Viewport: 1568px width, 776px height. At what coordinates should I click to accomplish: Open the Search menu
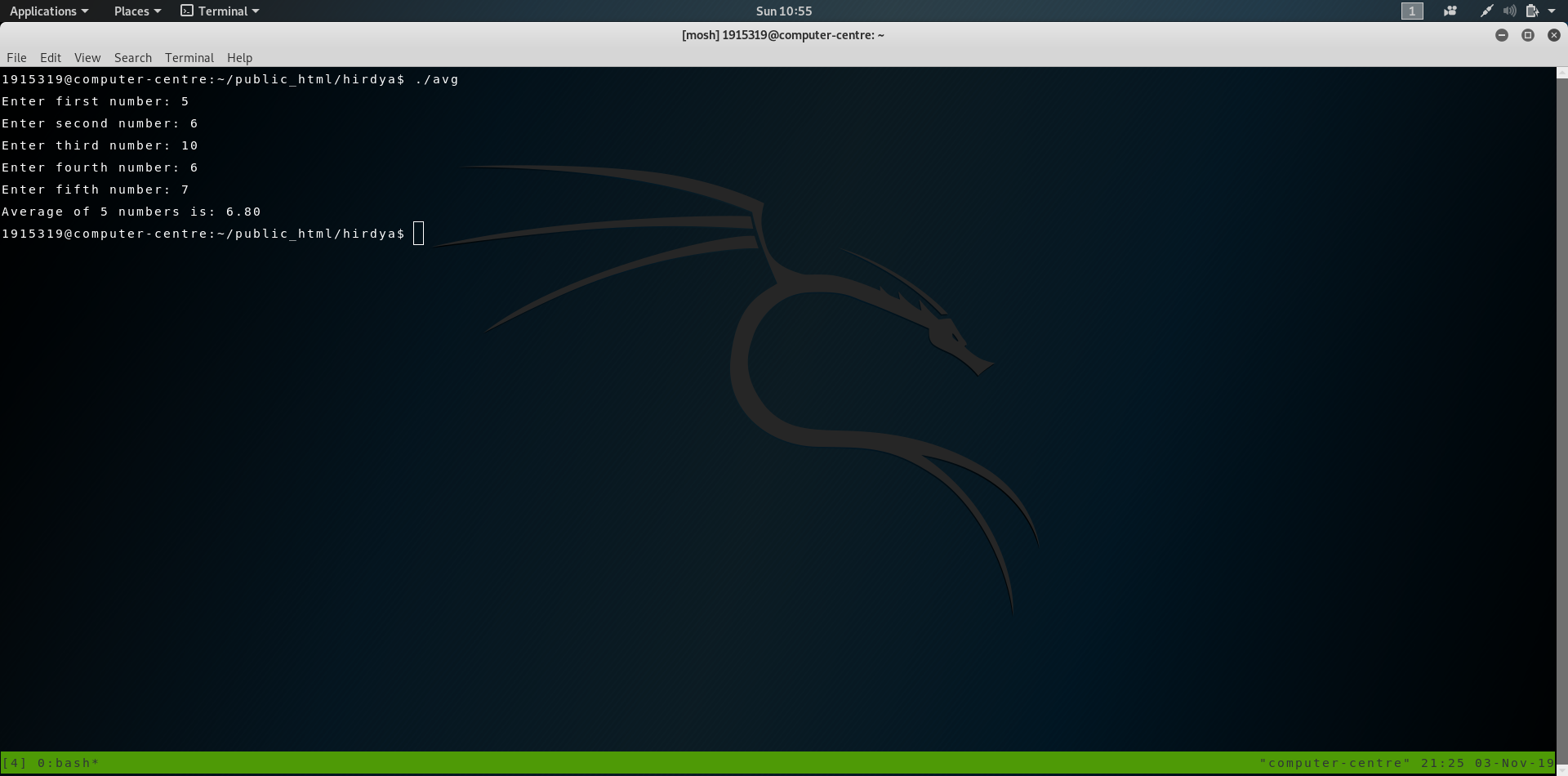point(133,57)
